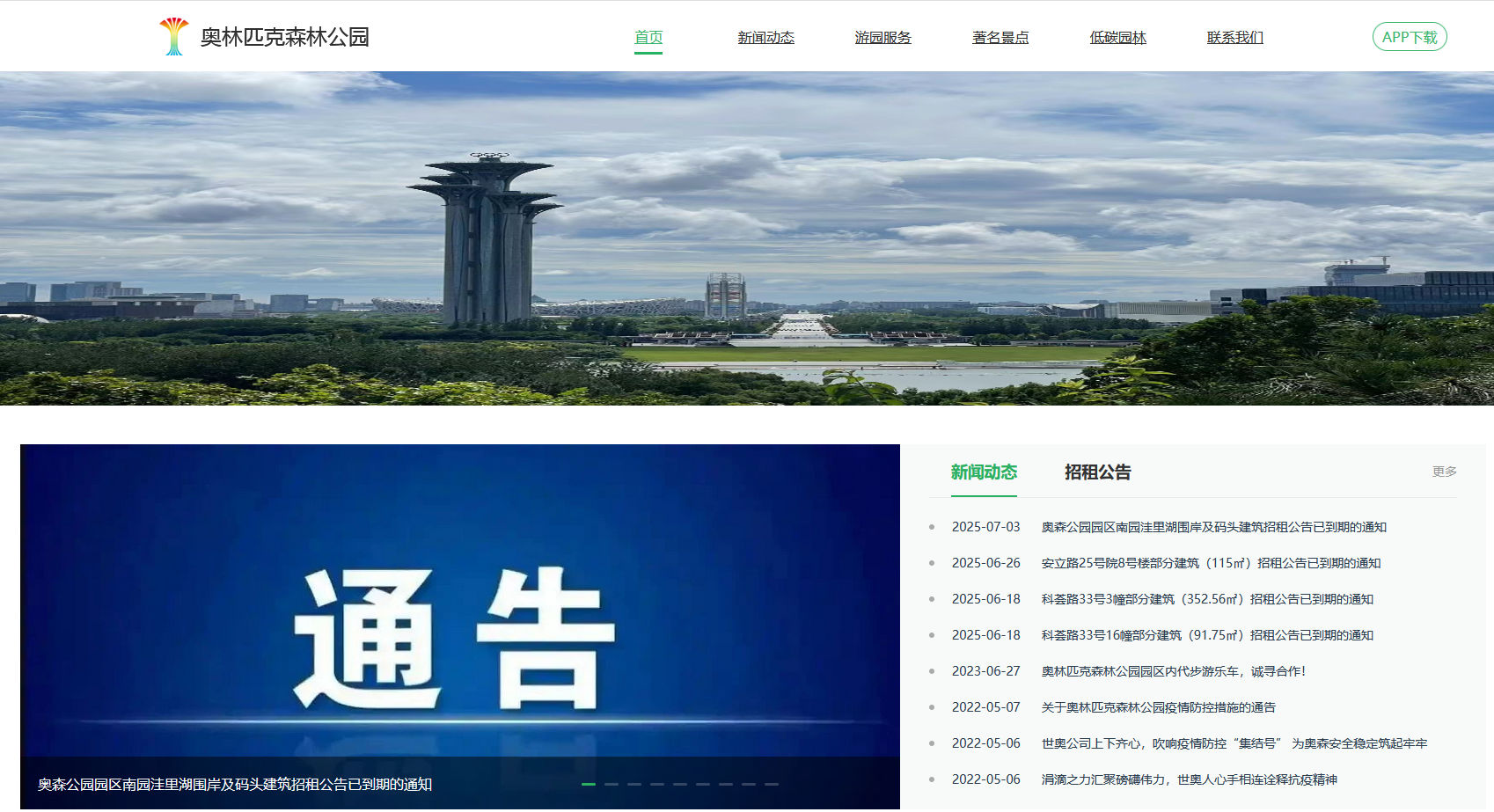This screenshot has width=1494, height=812.
Task: Click the park logo icon
Action: tap(172, 35)
